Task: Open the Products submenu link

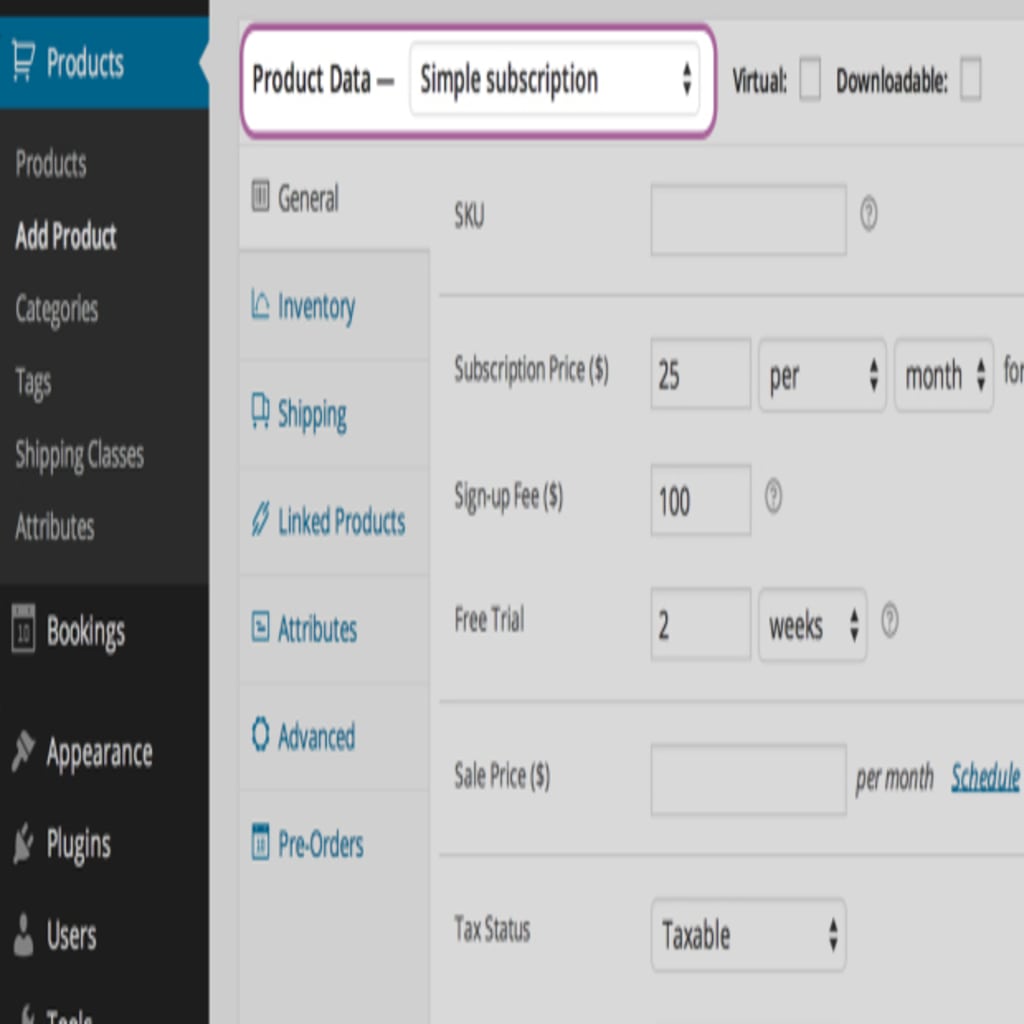Action: (x=51, y=163)
